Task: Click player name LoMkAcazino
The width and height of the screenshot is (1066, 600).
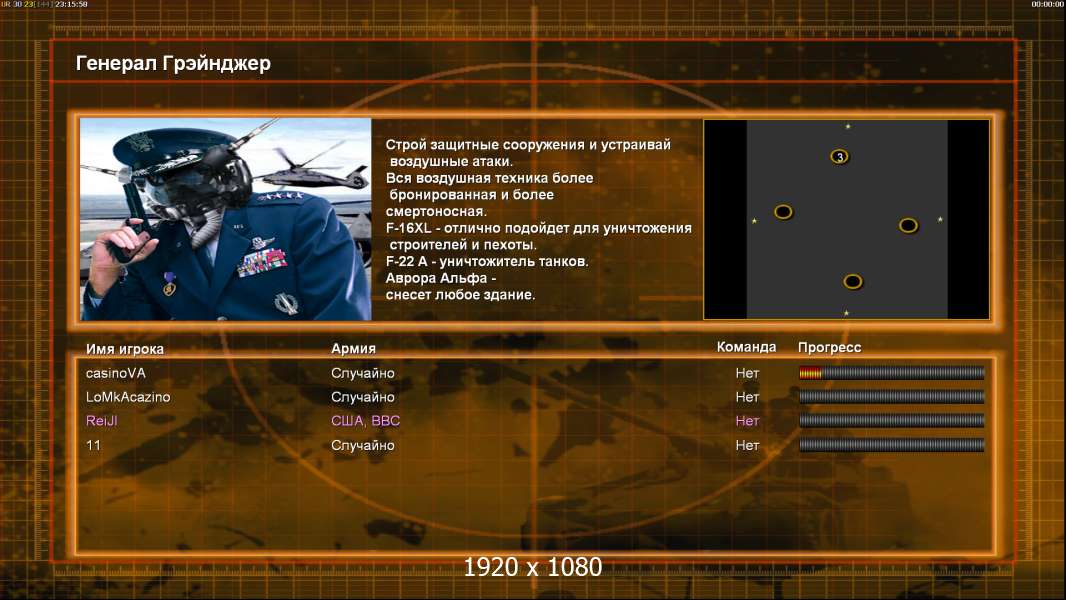Action: click(128, 397)
